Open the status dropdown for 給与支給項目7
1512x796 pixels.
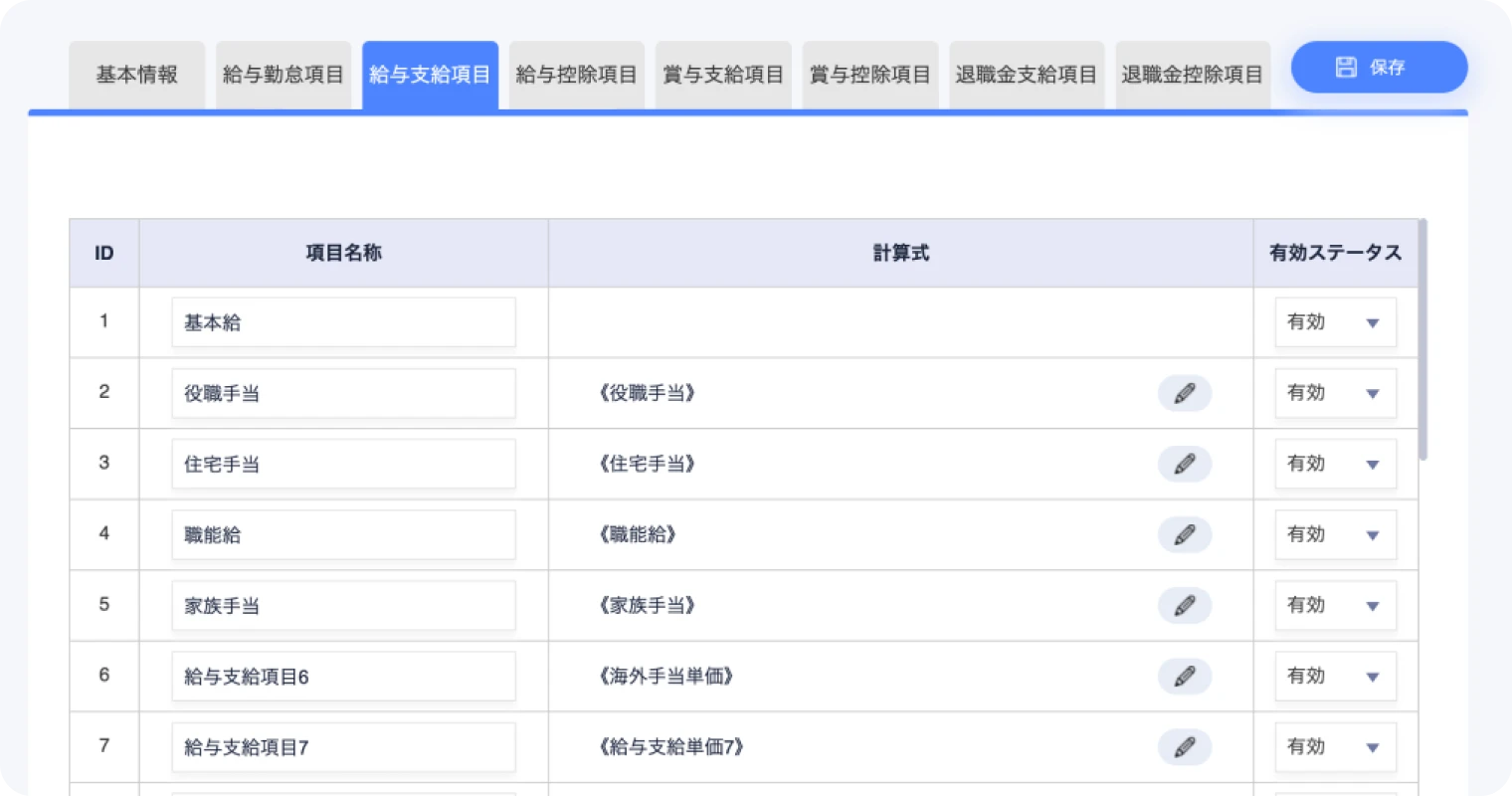pyautogui.click(x=1335, y=746)
